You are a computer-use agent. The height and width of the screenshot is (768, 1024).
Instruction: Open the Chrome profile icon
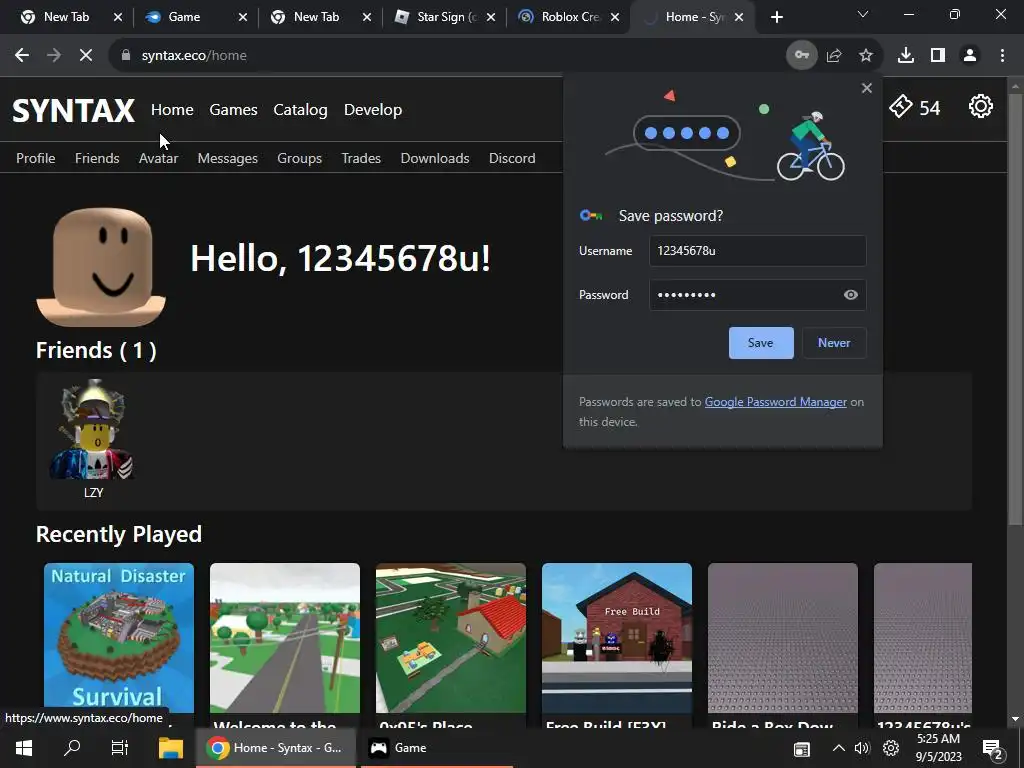(x=970, y=56)
